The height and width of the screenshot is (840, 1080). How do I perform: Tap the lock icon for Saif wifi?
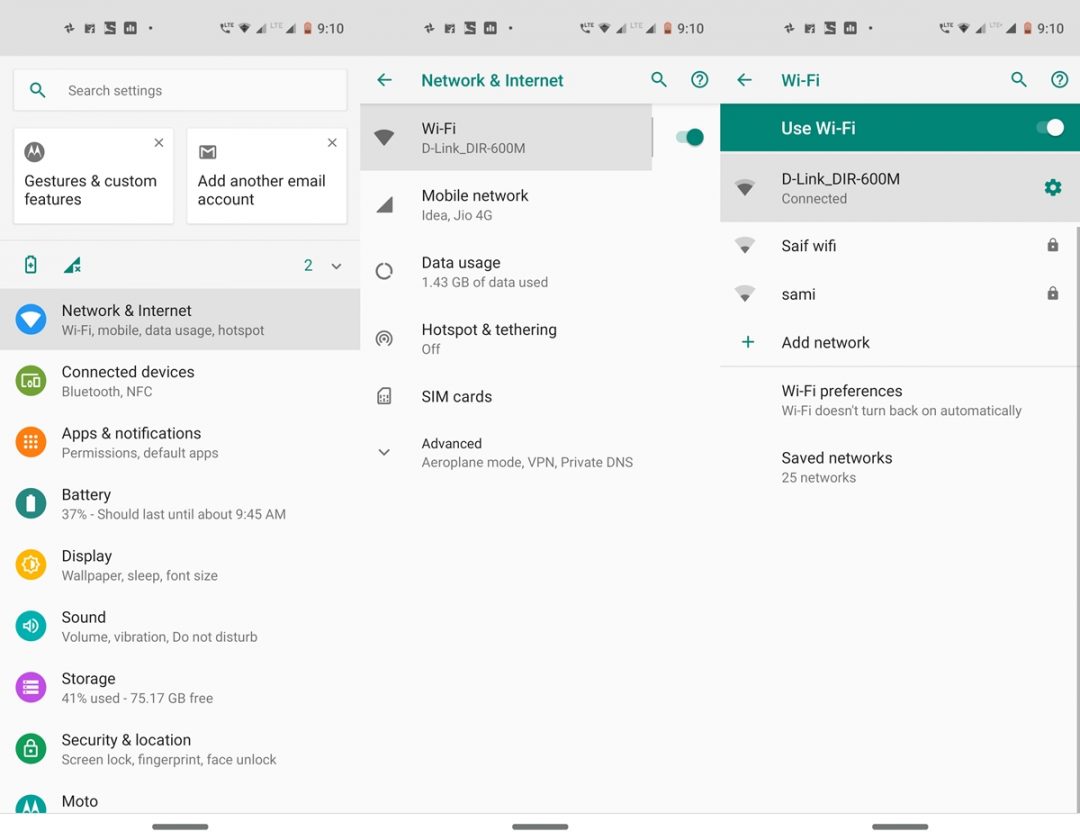[1052, 245]
